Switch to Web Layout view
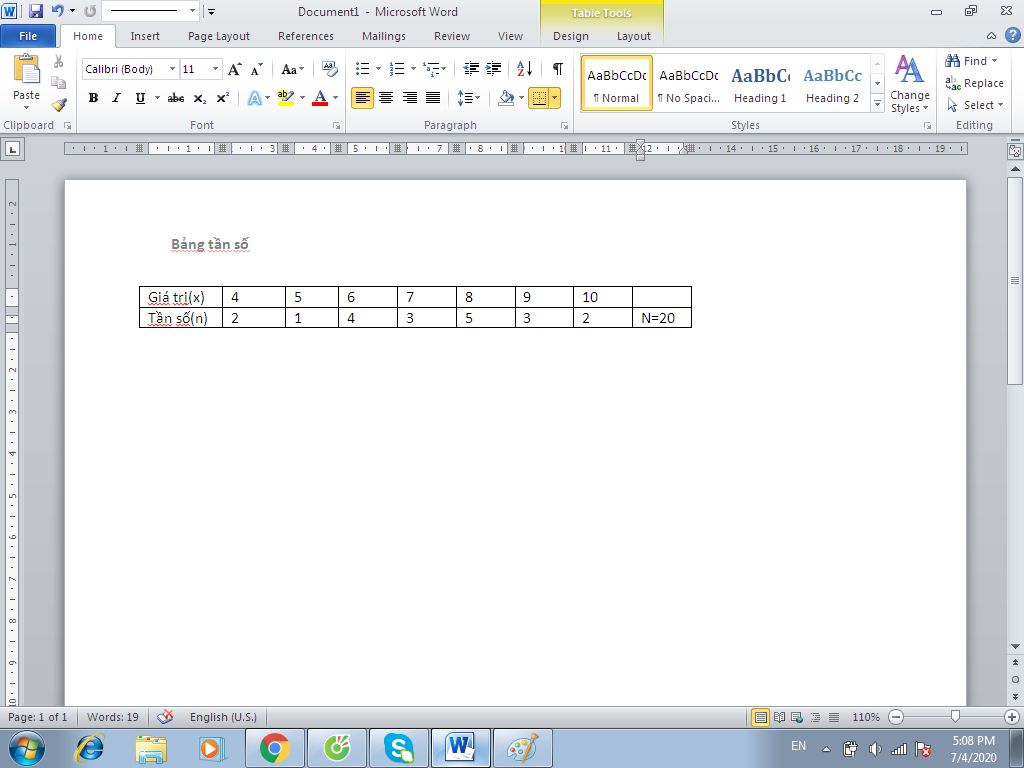 (x=797, y=717)
